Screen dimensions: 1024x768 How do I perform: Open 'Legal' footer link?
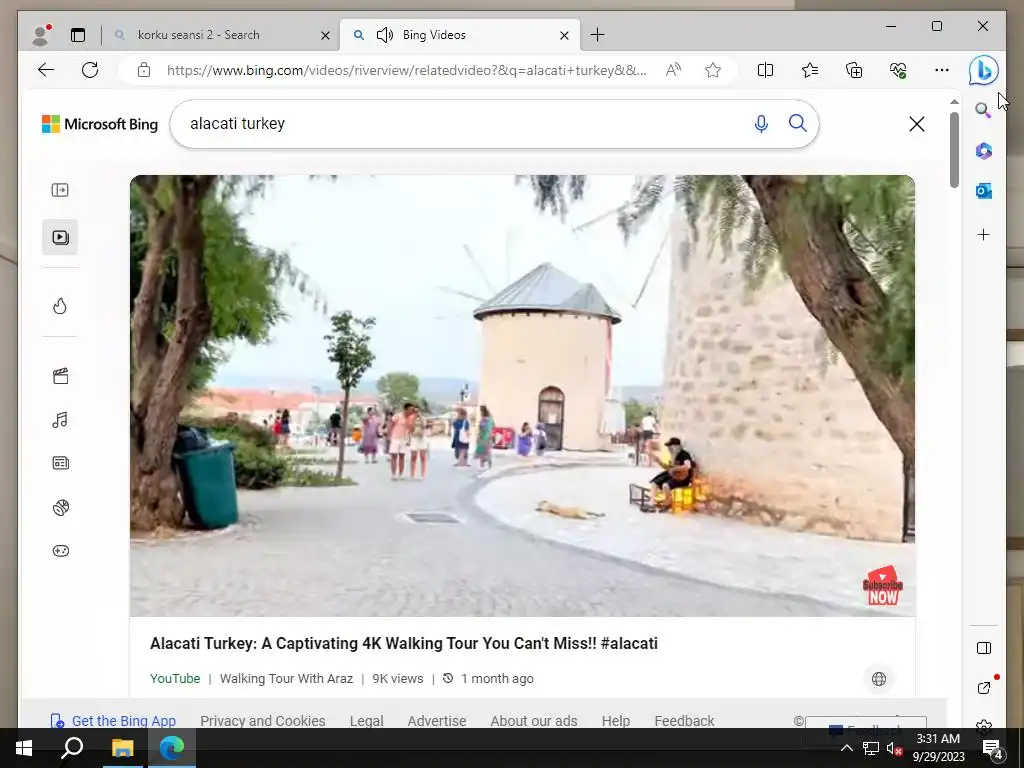coord(366,721)
